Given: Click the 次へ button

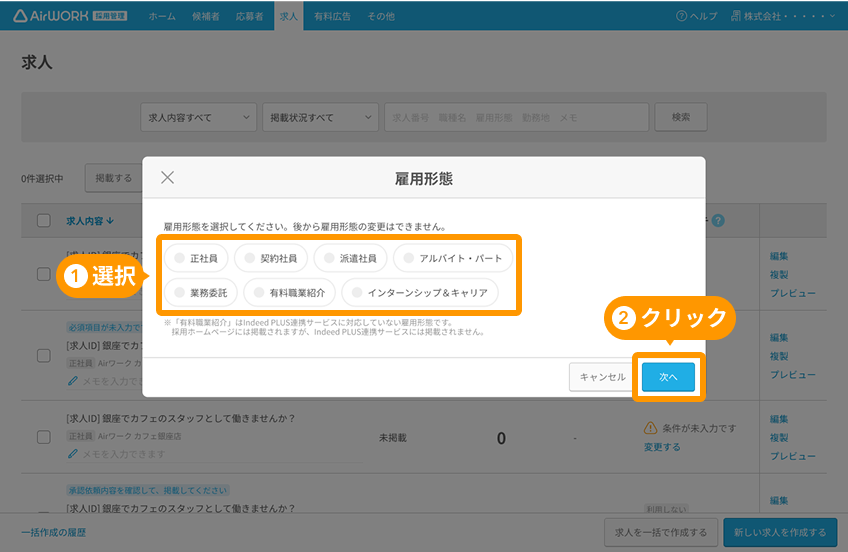Looking at the screenshot, I should (x=668, y=377).
